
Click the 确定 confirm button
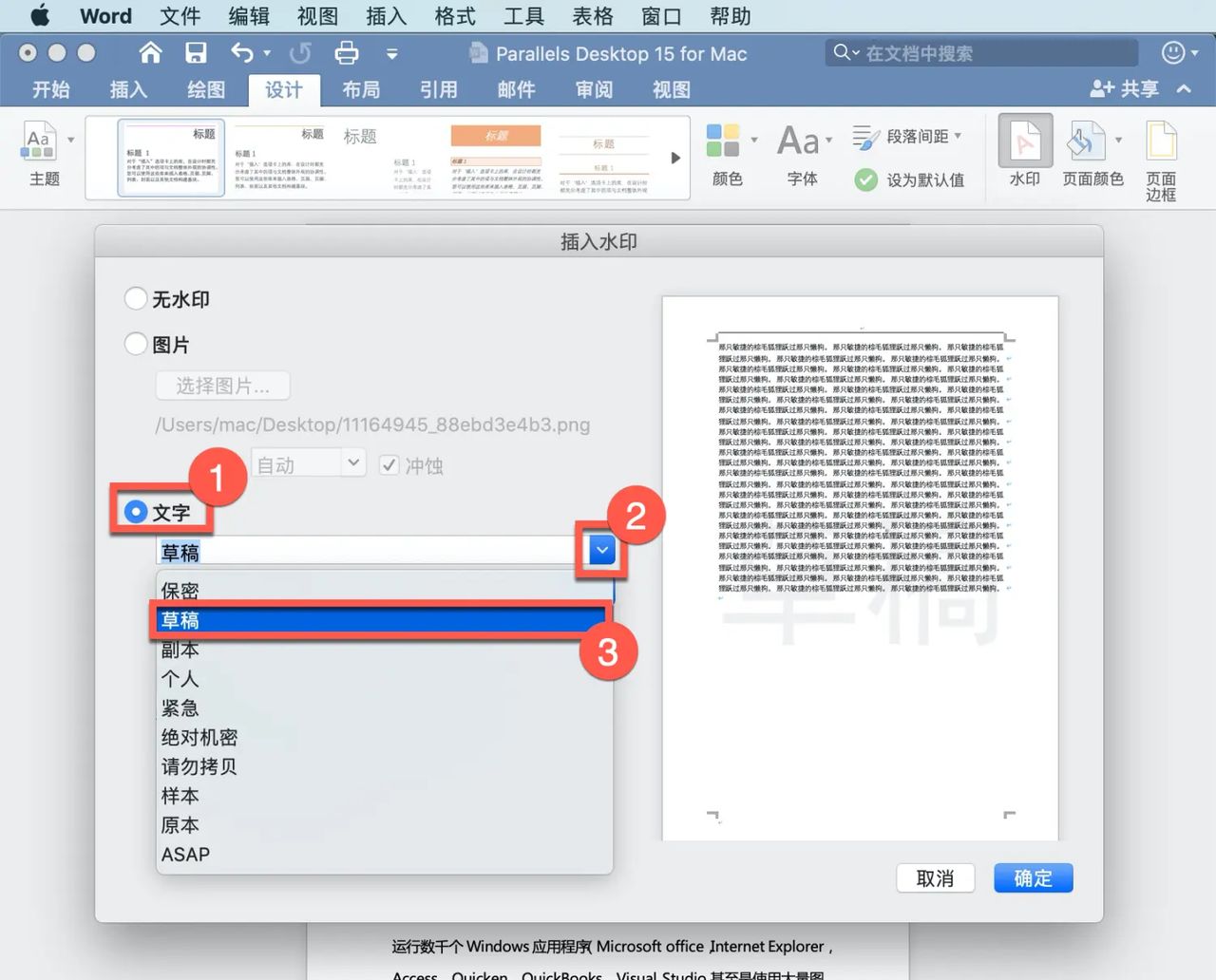1033,877
